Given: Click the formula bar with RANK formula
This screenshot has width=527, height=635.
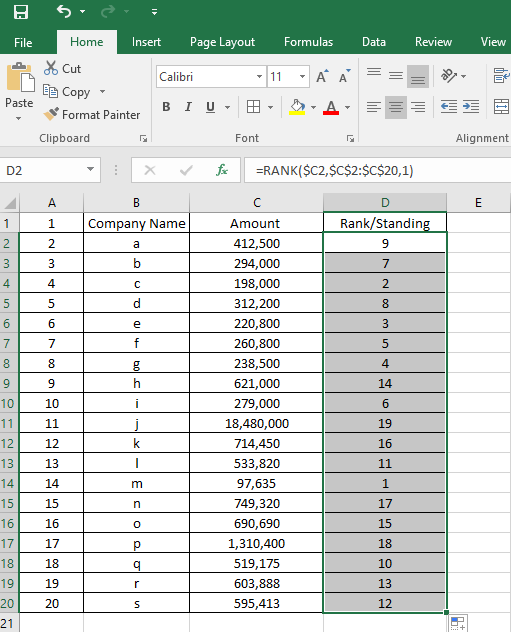Looking at the screenshot, I should (x=377, y=170).
